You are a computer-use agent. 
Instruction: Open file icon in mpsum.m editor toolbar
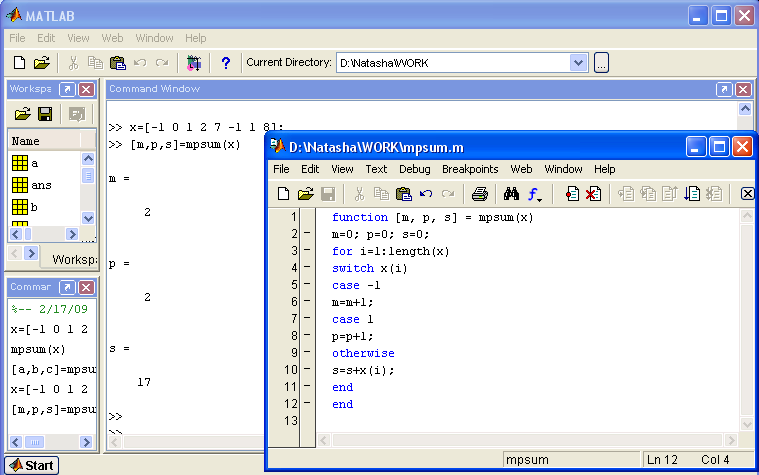click(305, 194)
